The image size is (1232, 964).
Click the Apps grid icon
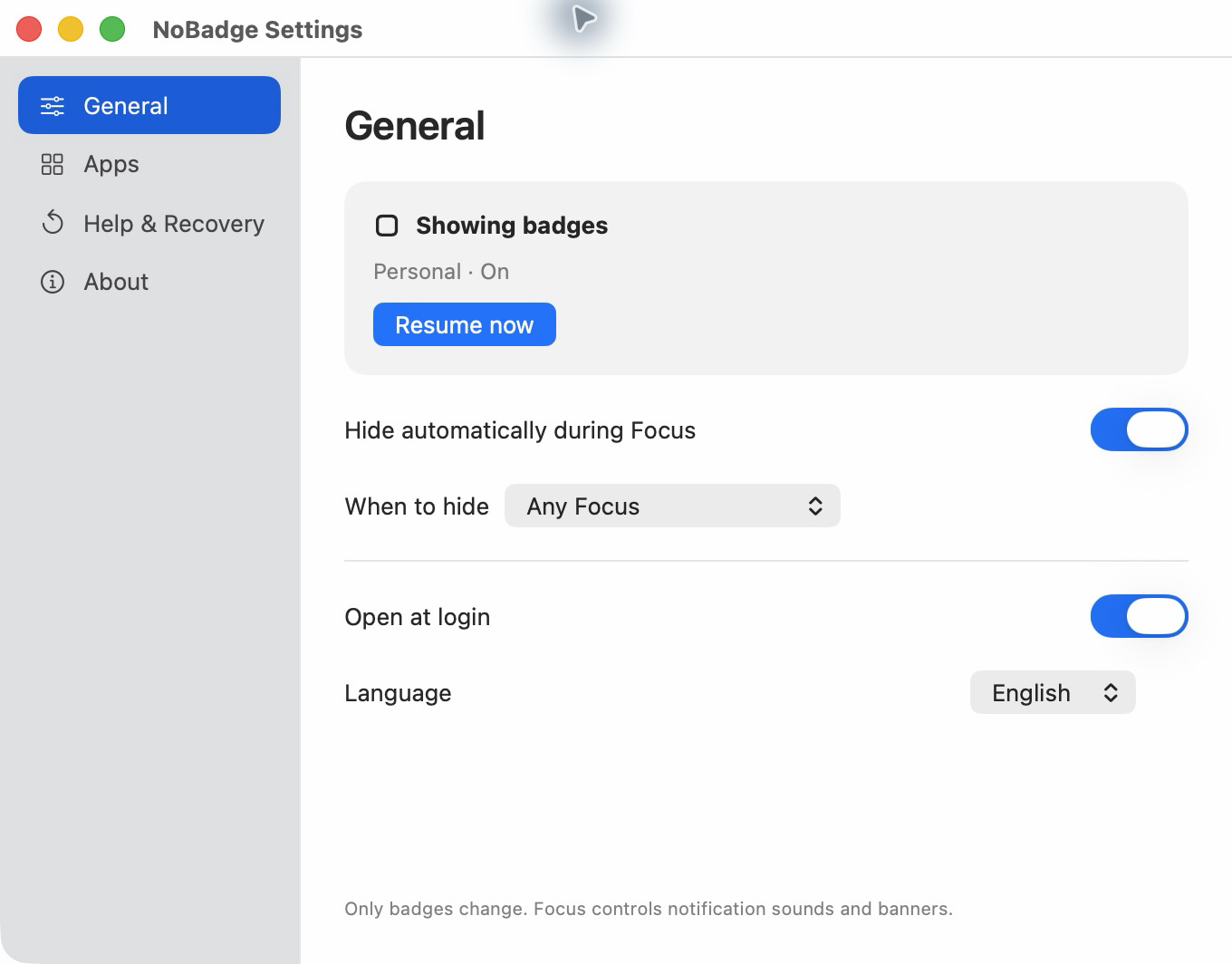coord(53,164)
